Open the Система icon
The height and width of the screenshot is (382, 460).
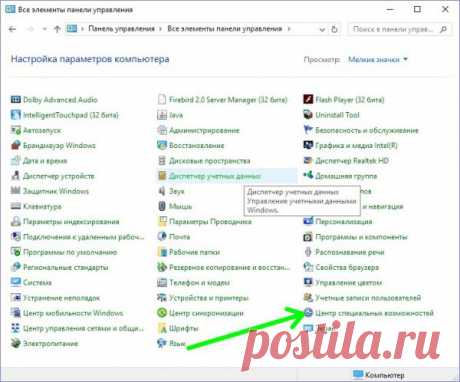(16, 282)
